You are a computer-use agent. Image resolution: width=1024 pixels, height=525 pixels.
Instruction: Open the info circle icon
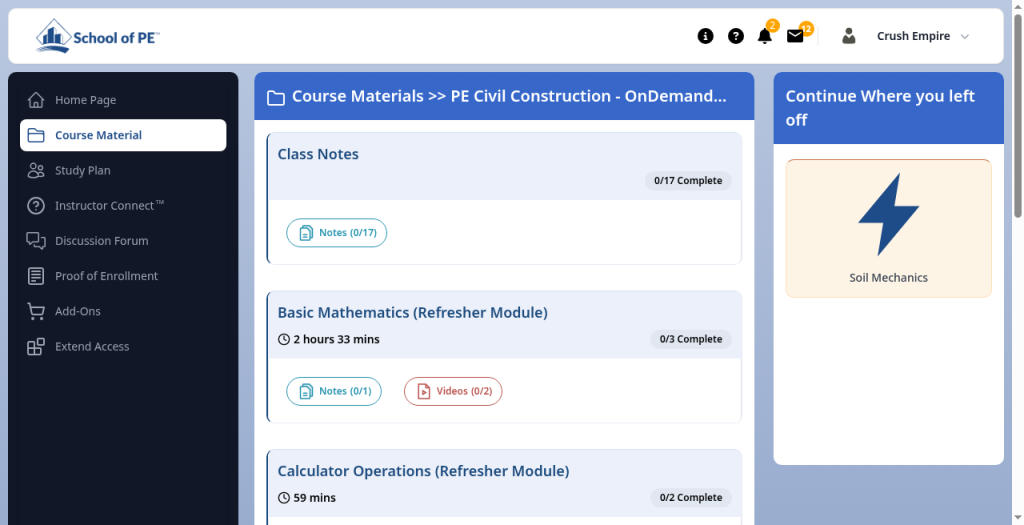pyautogui.click(x=705, y=36)
